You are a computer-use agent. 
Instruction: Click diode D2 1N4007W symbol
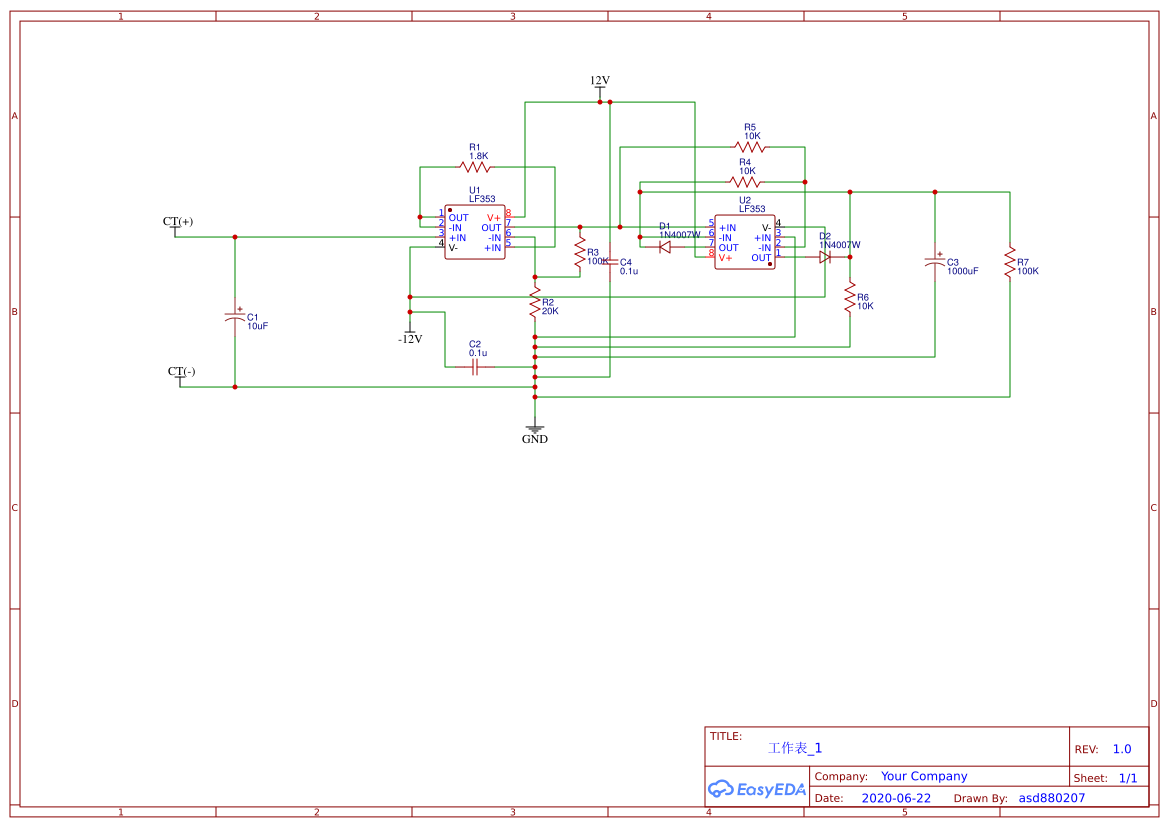point(823,255)
